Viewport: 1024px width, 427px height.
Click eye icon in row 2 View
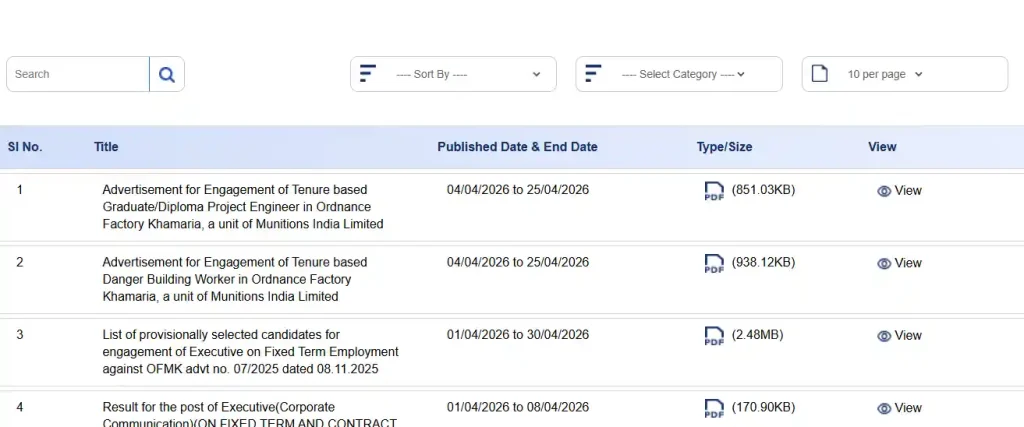coord(884,263)
